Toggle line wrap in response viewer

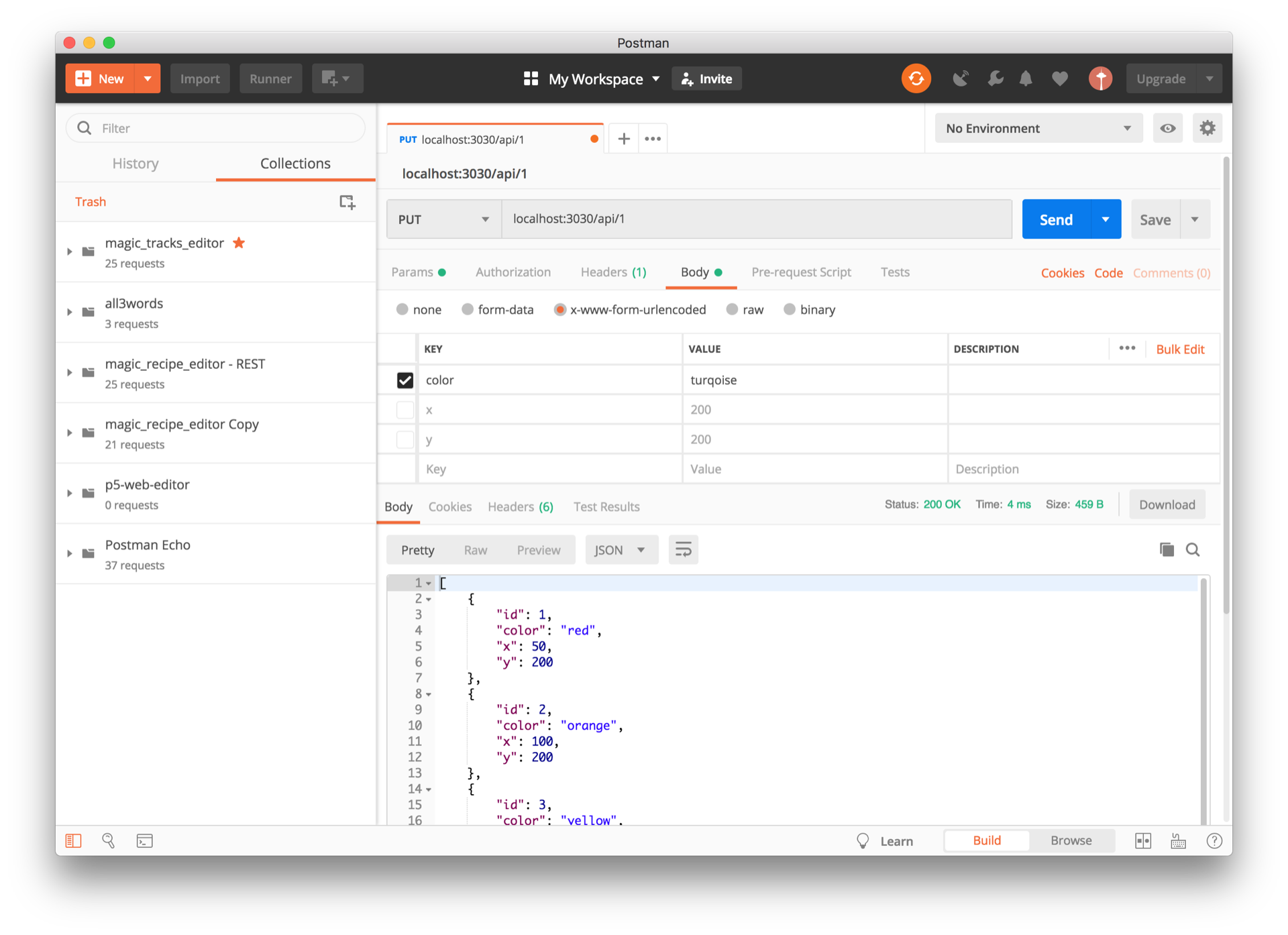click(683, 550)
